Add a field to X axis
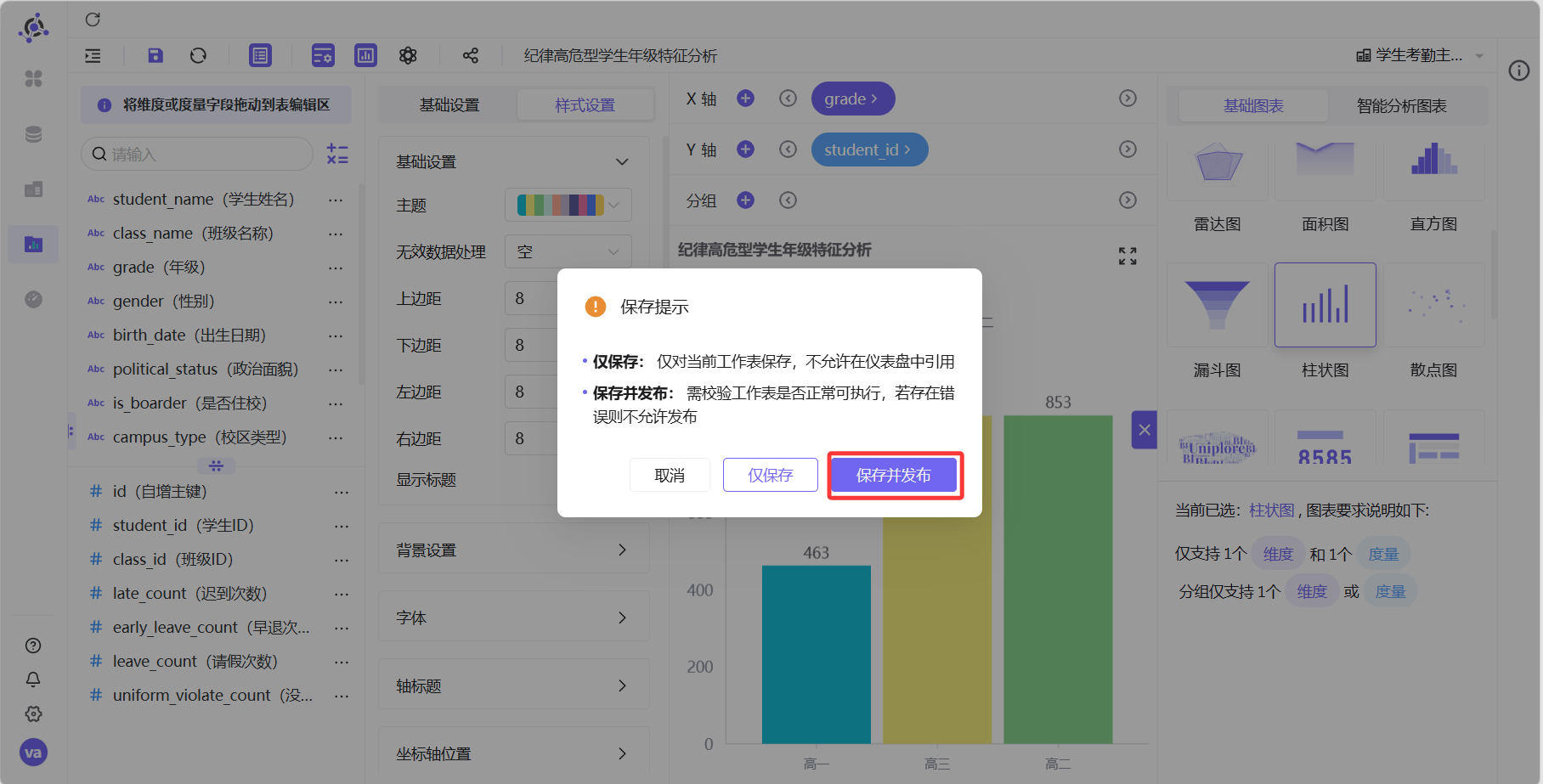This screenshot has width=1543, height=784. pos(745,99)
